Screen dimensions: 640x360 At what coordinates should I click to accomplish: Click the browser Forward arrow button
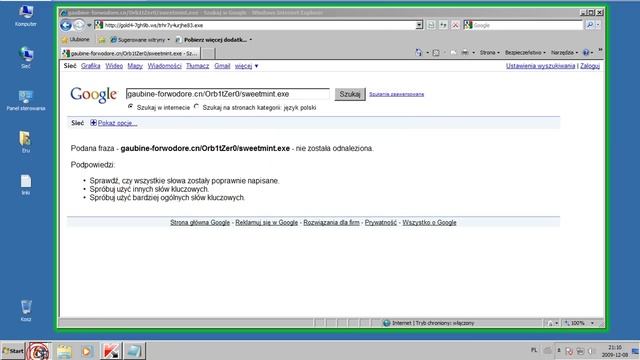[79, 25]
